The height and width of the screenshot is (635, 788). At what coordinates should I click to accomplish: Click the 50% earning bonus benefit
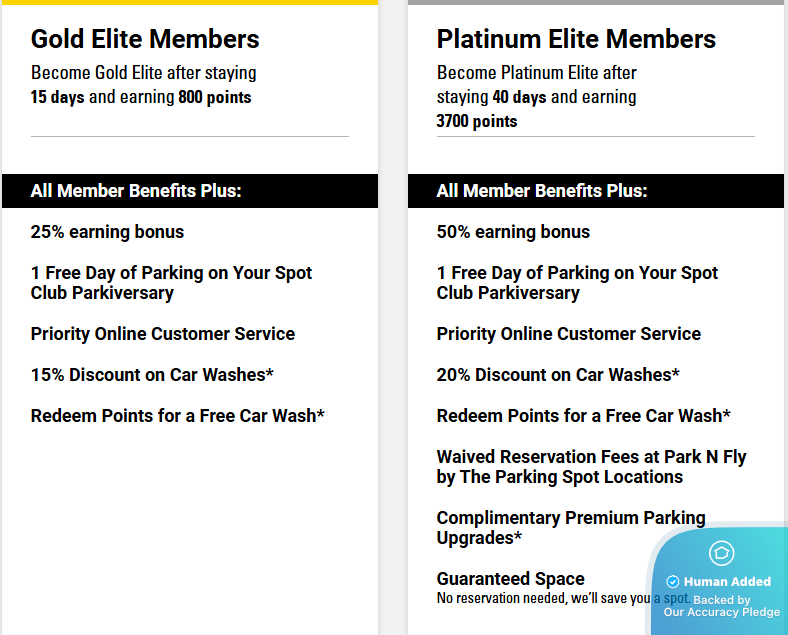(x=513, y=232)
